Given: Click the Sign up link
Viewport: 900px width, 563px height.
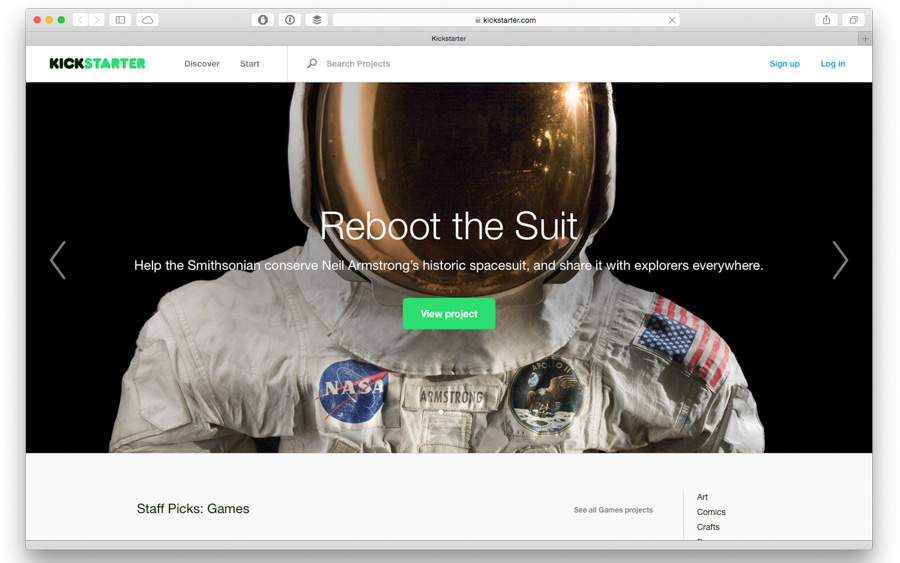Looking at the screenshot, I should coord(784,64).
